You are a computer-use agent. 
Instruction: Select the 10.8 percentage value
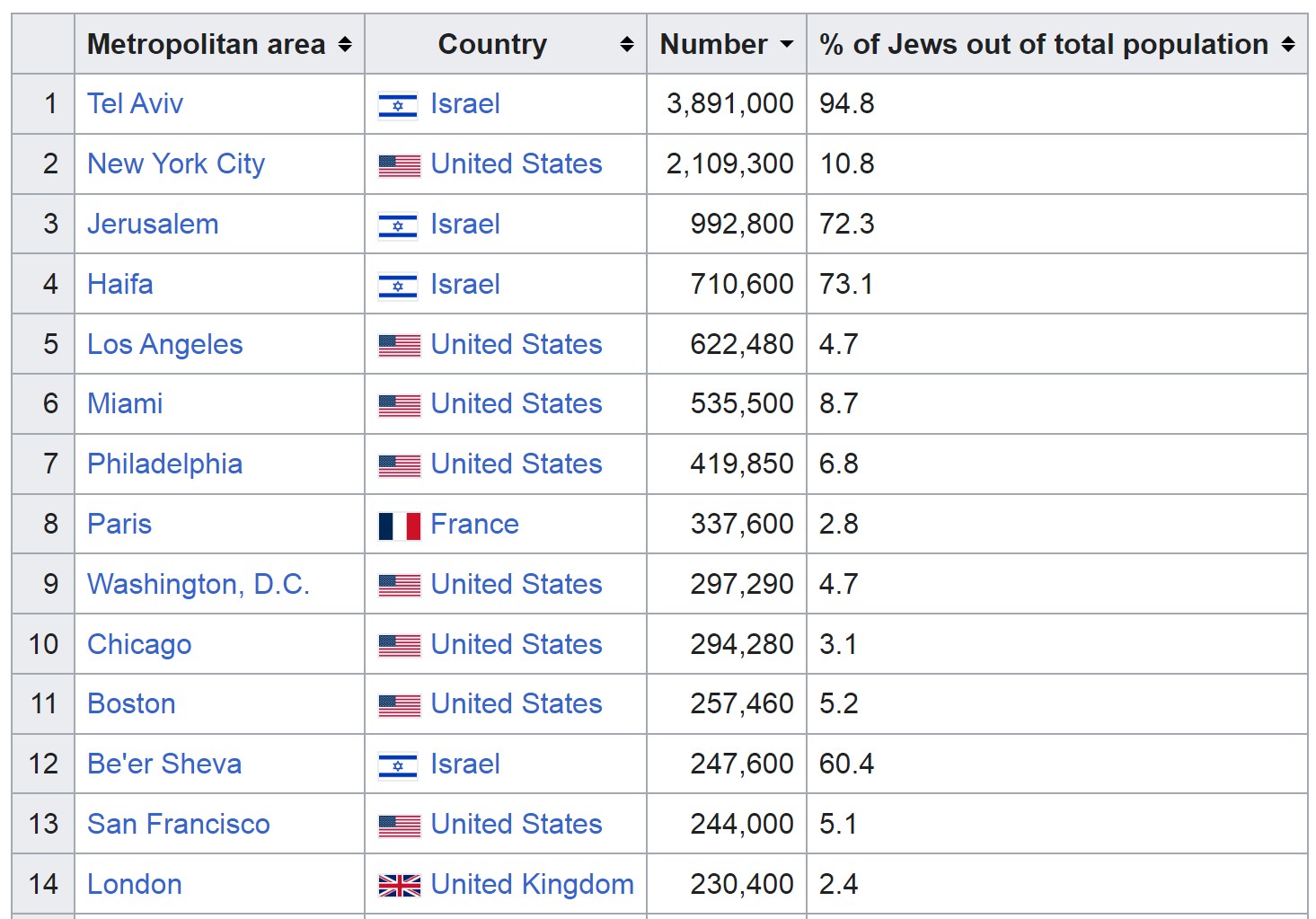(x=847, y=163)
